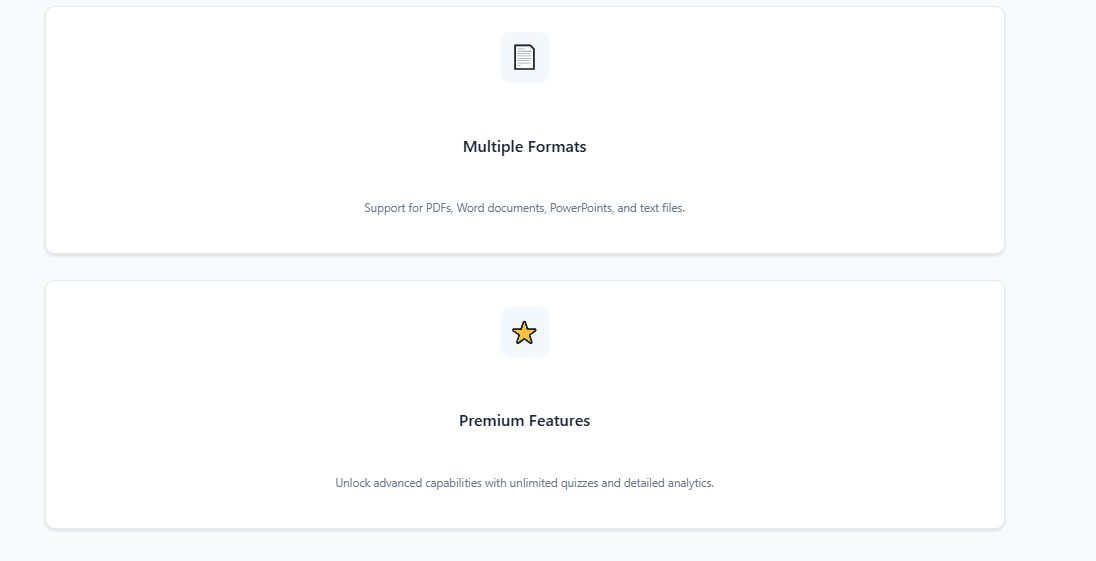This screenshot has width=1096, height=561.
Task: Select the Multiple Formats heading
Action: (x=524, y=147)
